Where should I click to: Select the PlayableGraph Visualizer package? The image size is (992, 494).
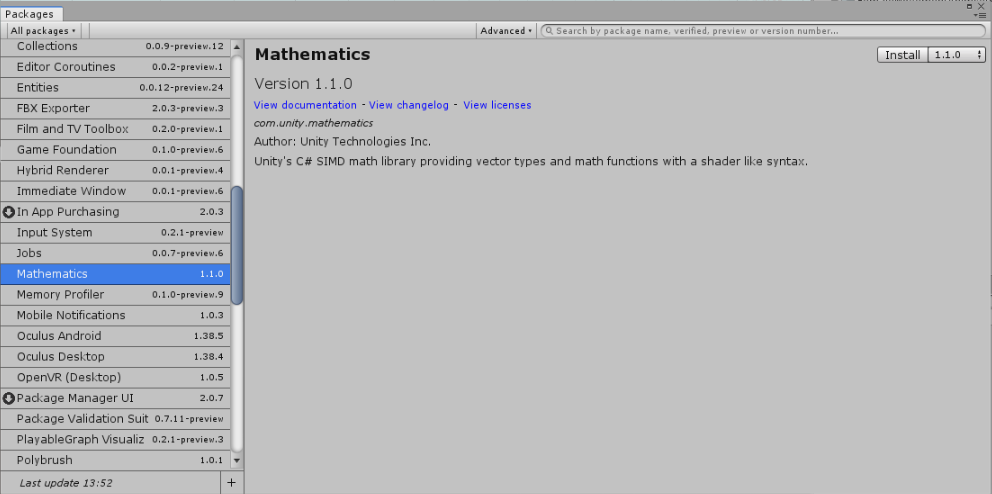click(x=115, y=440)
